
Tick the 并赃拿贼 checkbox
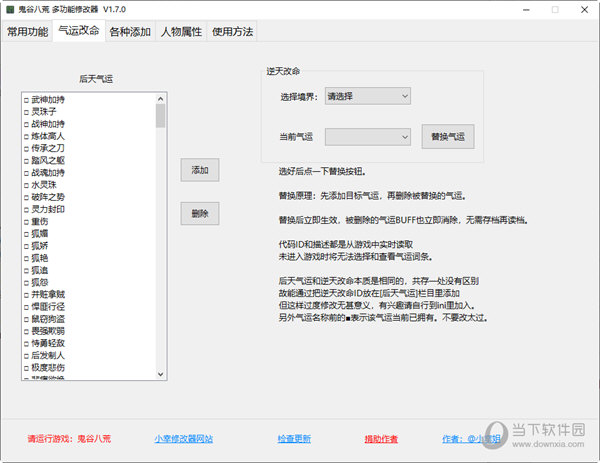click(x=26, y=295)
